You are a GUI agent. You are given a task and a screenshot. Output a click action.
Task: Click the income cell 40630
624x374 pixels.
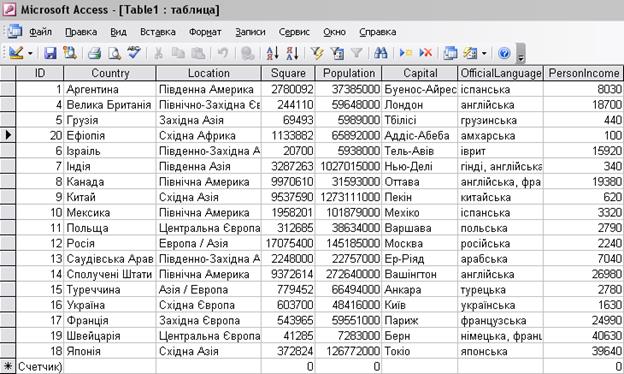coord(583,336)
